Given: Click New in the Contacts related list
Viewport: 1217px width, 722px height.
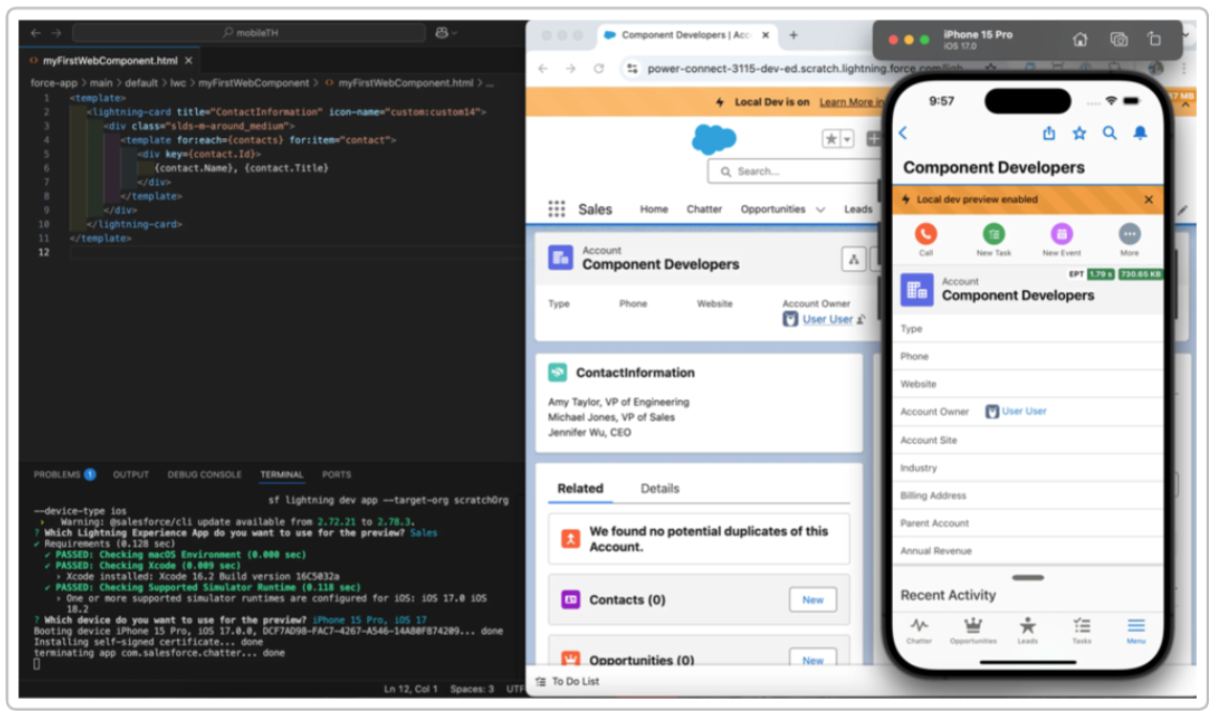Looking at the screenshot, I should [813, 600].
